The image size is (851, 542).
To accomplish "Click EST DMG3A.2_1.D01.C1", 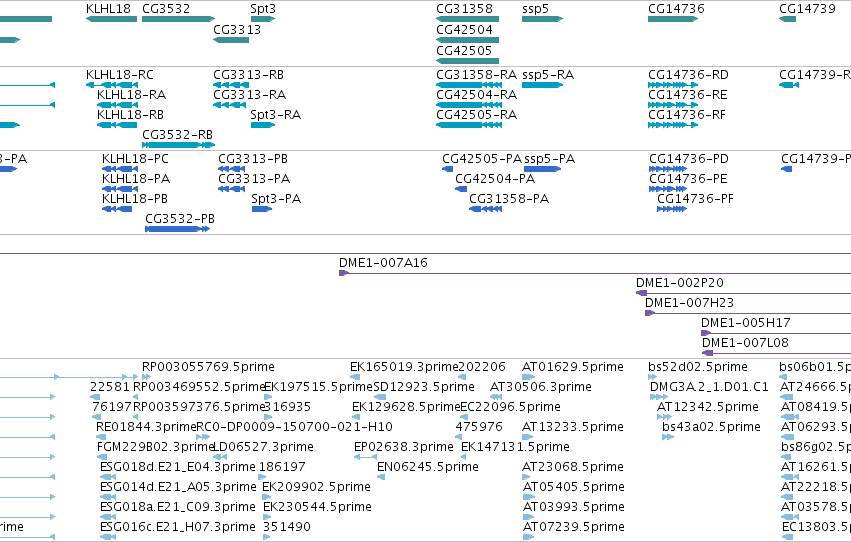I will (659, 397).
